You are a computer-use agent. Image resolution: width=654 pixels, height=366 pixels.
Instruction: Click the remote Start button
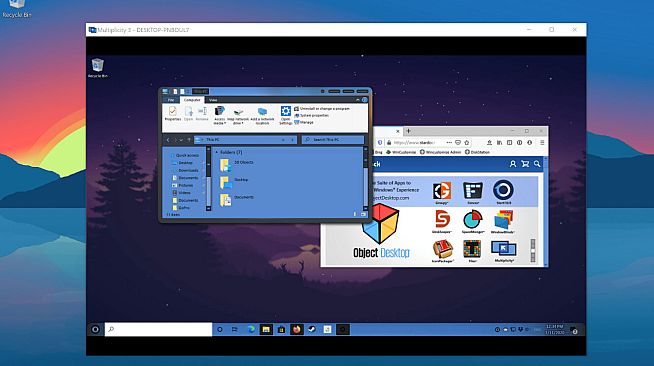click(95, 329)
